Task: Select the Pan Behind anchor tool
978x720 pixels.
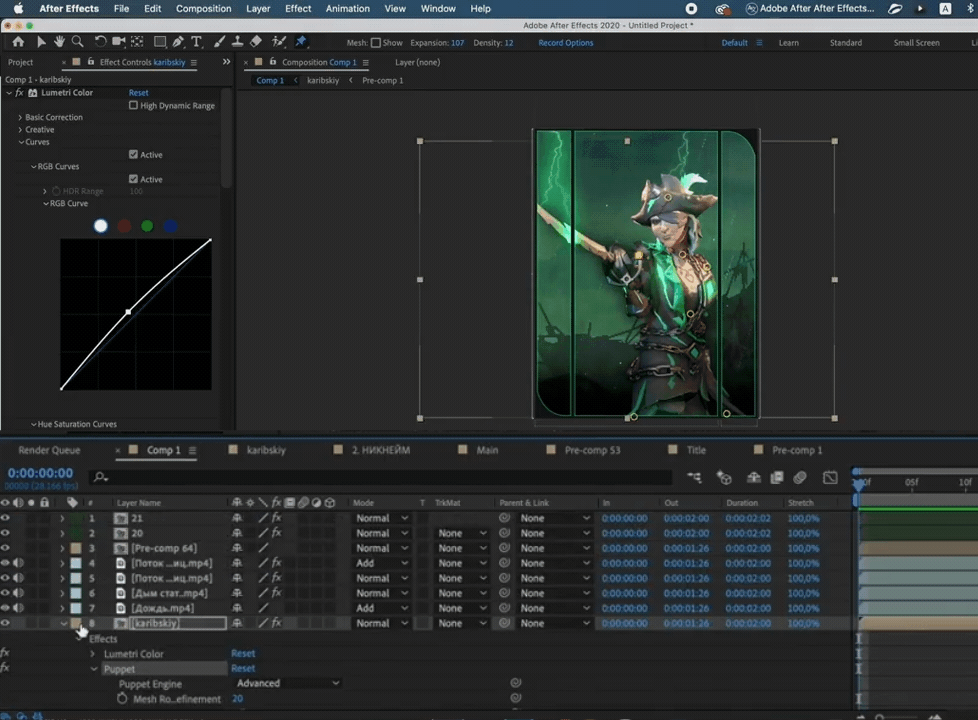Action: click(x=137, y=42)
